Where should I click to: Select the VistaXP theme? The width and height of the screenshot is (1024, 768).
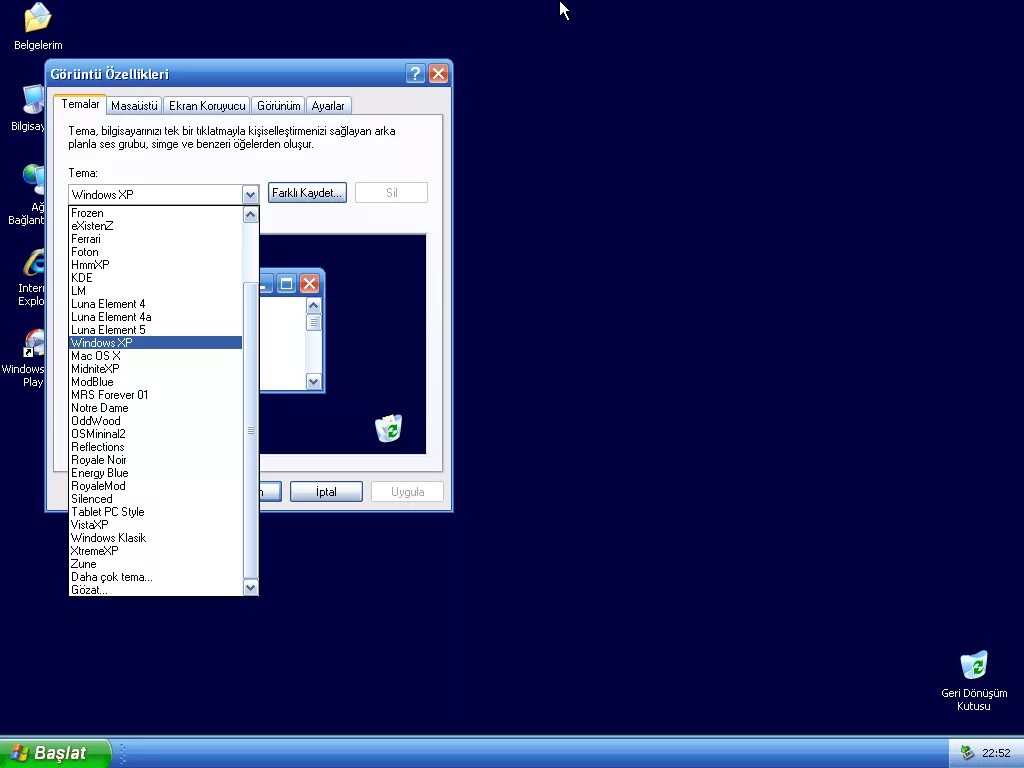pos(155,525)
